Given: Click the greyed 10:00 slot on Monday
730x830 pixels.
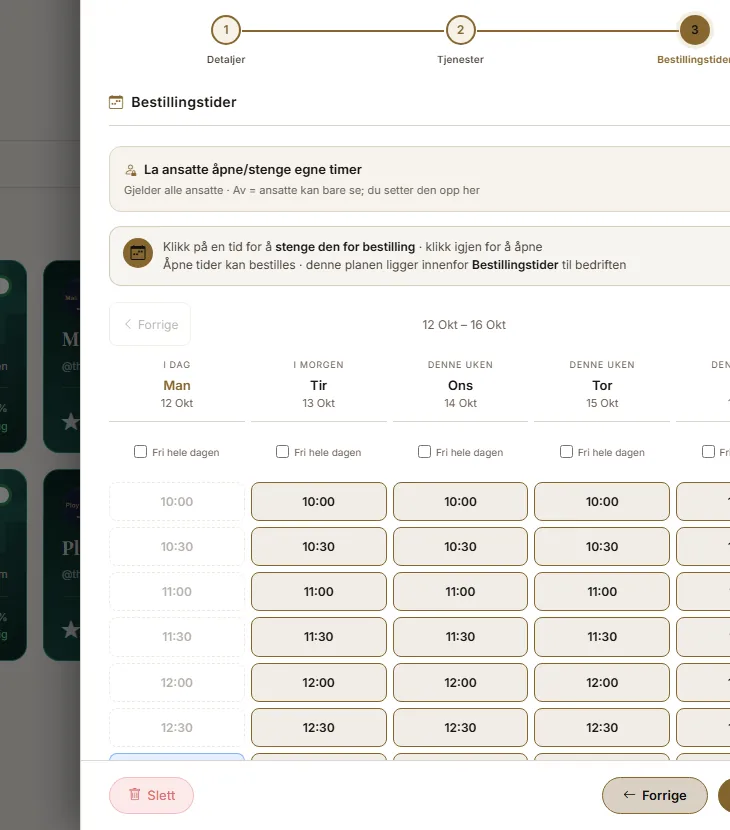Looking at the screenshot, I should pos(177,501).
